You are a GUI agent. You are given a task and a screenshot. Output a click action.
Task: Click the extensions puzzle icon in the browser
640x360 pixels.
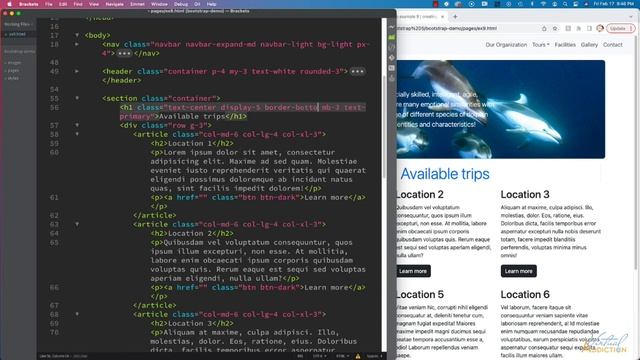(579, 29)
